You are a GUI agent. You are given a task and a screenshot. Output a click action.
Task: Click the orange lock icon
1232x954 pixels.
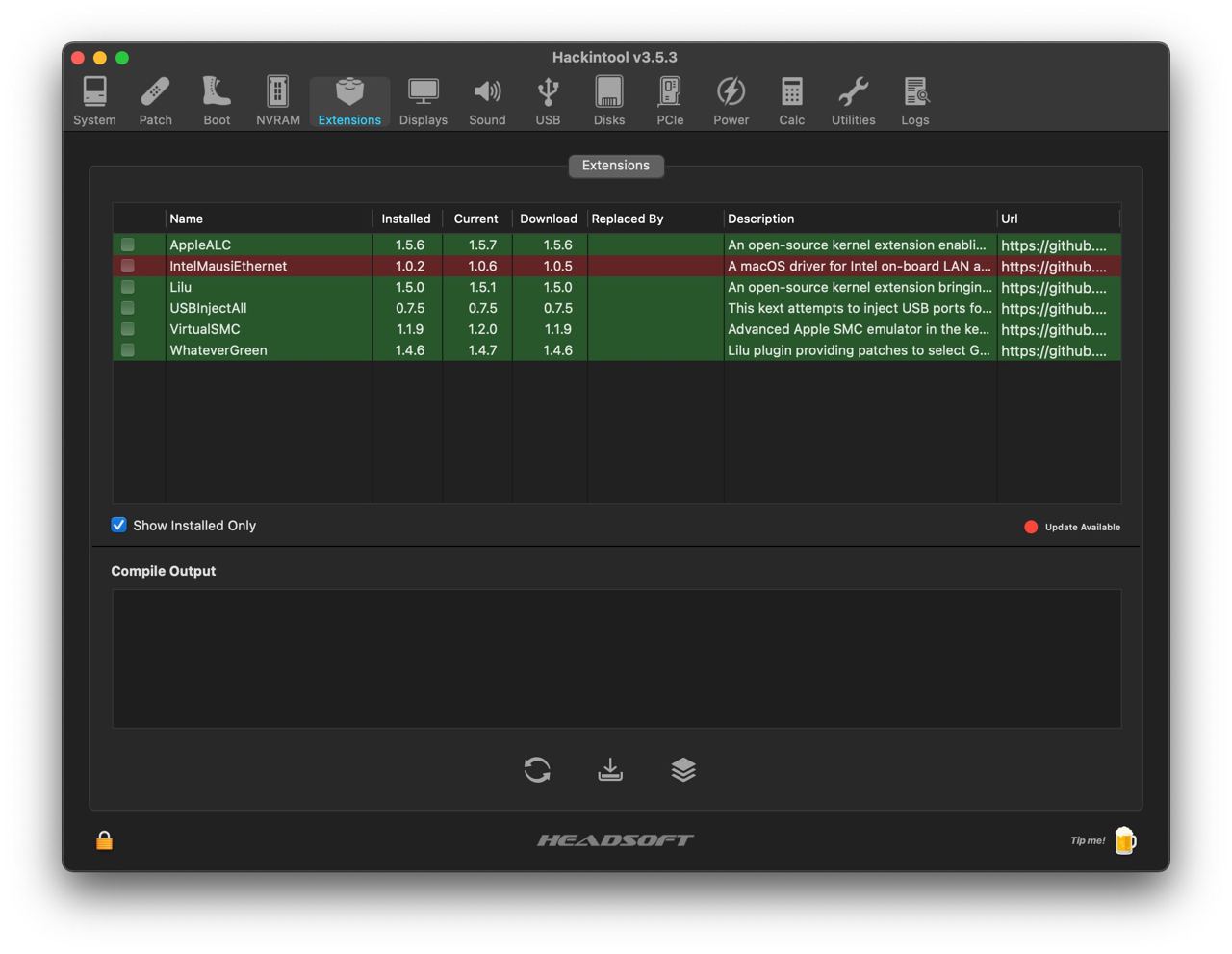(104, 840)
